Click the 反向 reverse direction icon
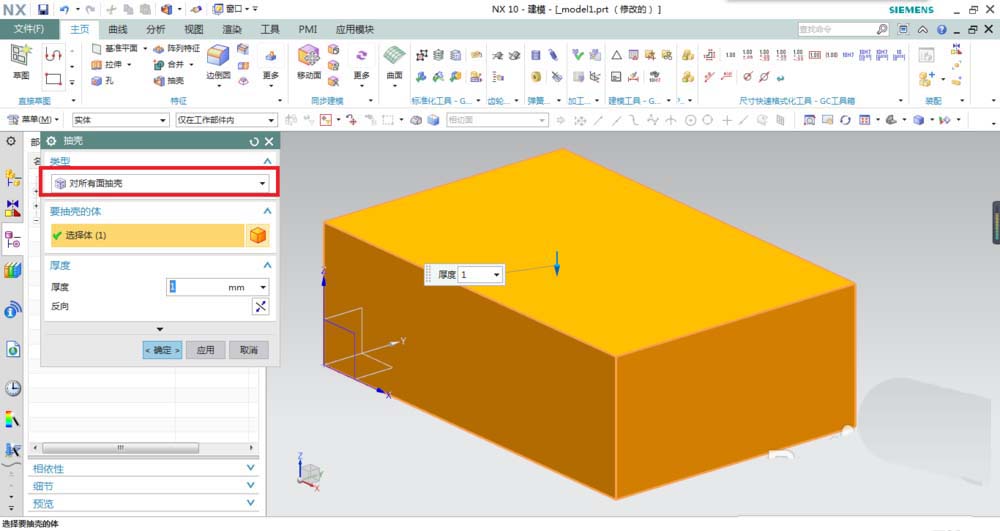 [261, 307]
